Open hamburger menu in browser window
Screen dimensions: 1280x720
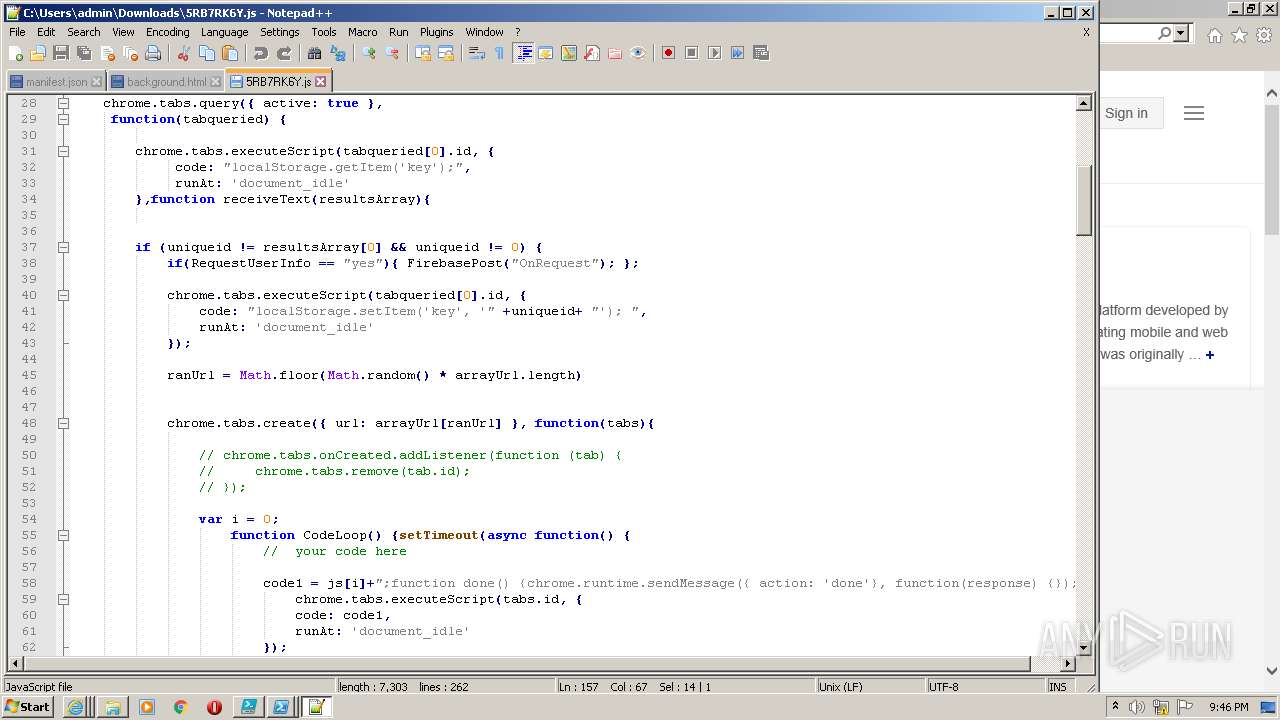[x=1194, y=113]
